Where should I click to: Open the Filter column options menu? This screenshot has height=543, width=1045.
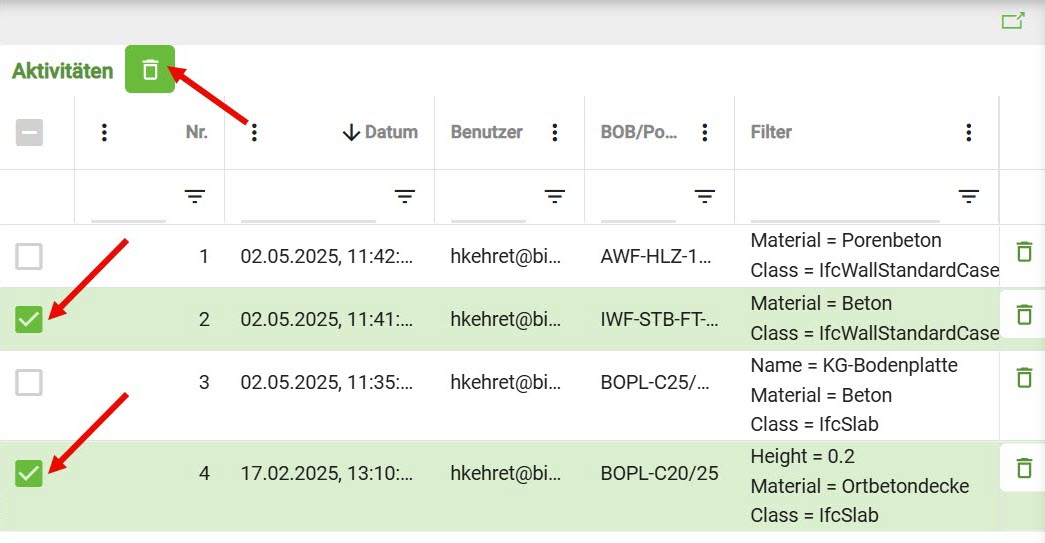click(x=968, y=132)
